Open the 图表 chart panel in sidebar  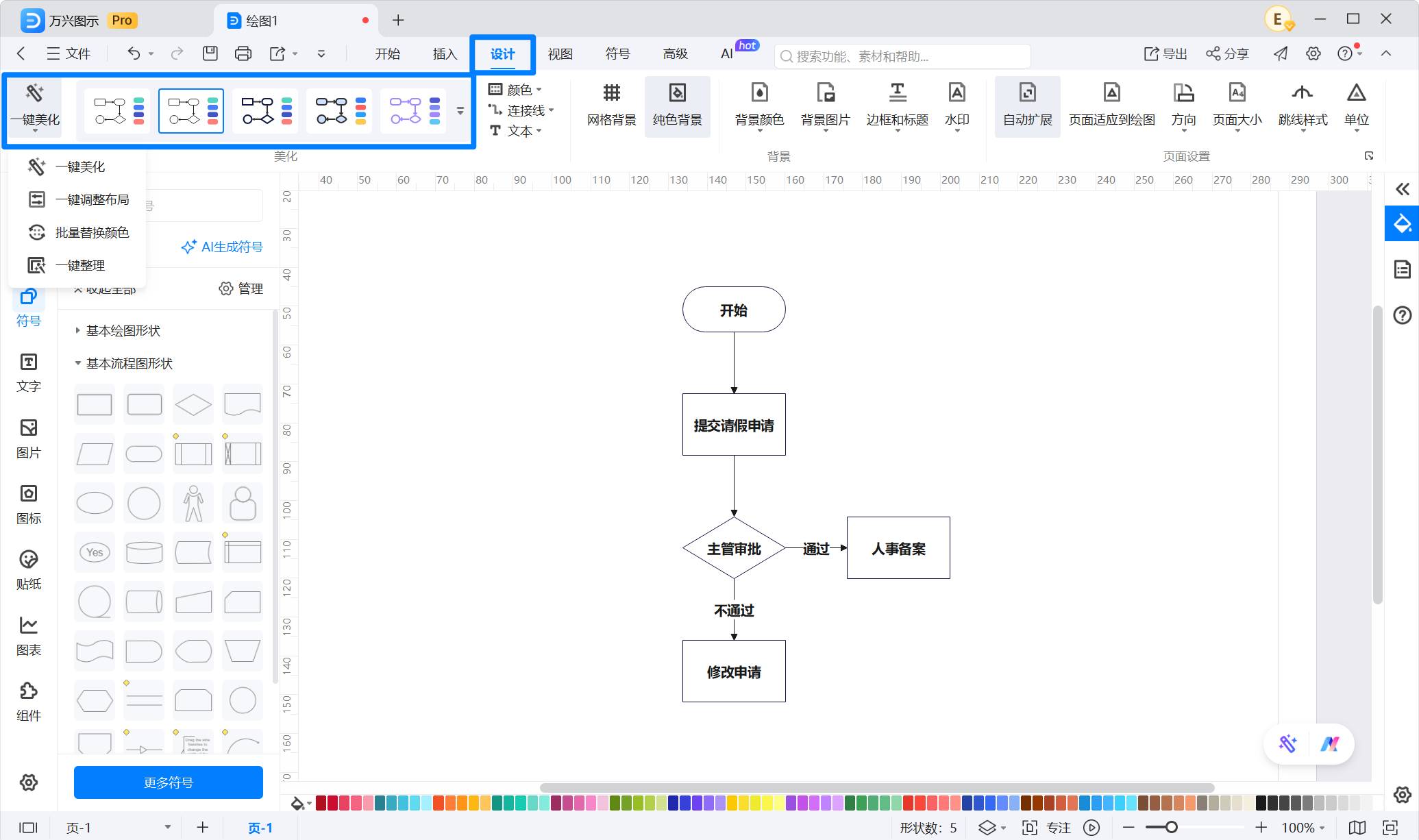point(29,637)
